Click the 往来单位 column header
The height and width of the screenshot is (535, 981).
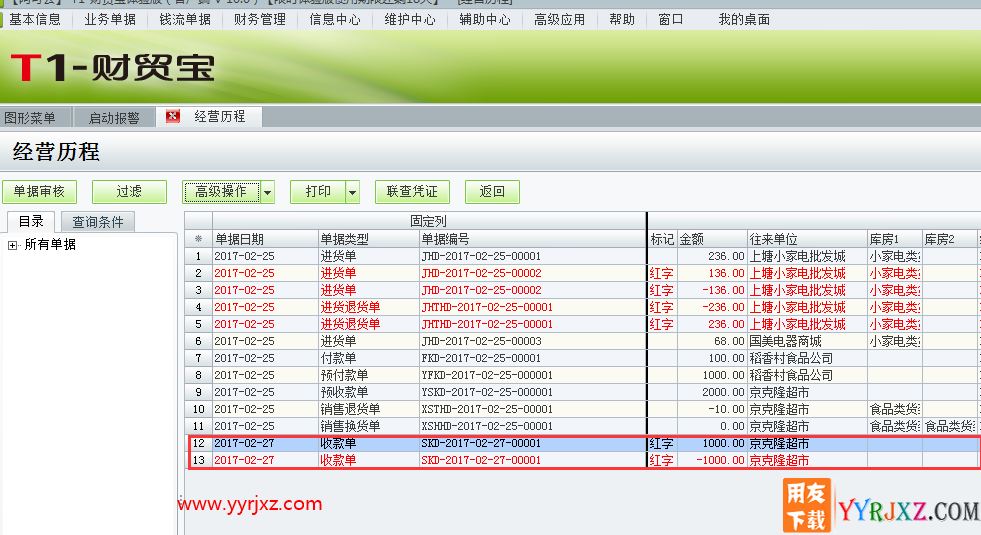[x=807, y=239]
